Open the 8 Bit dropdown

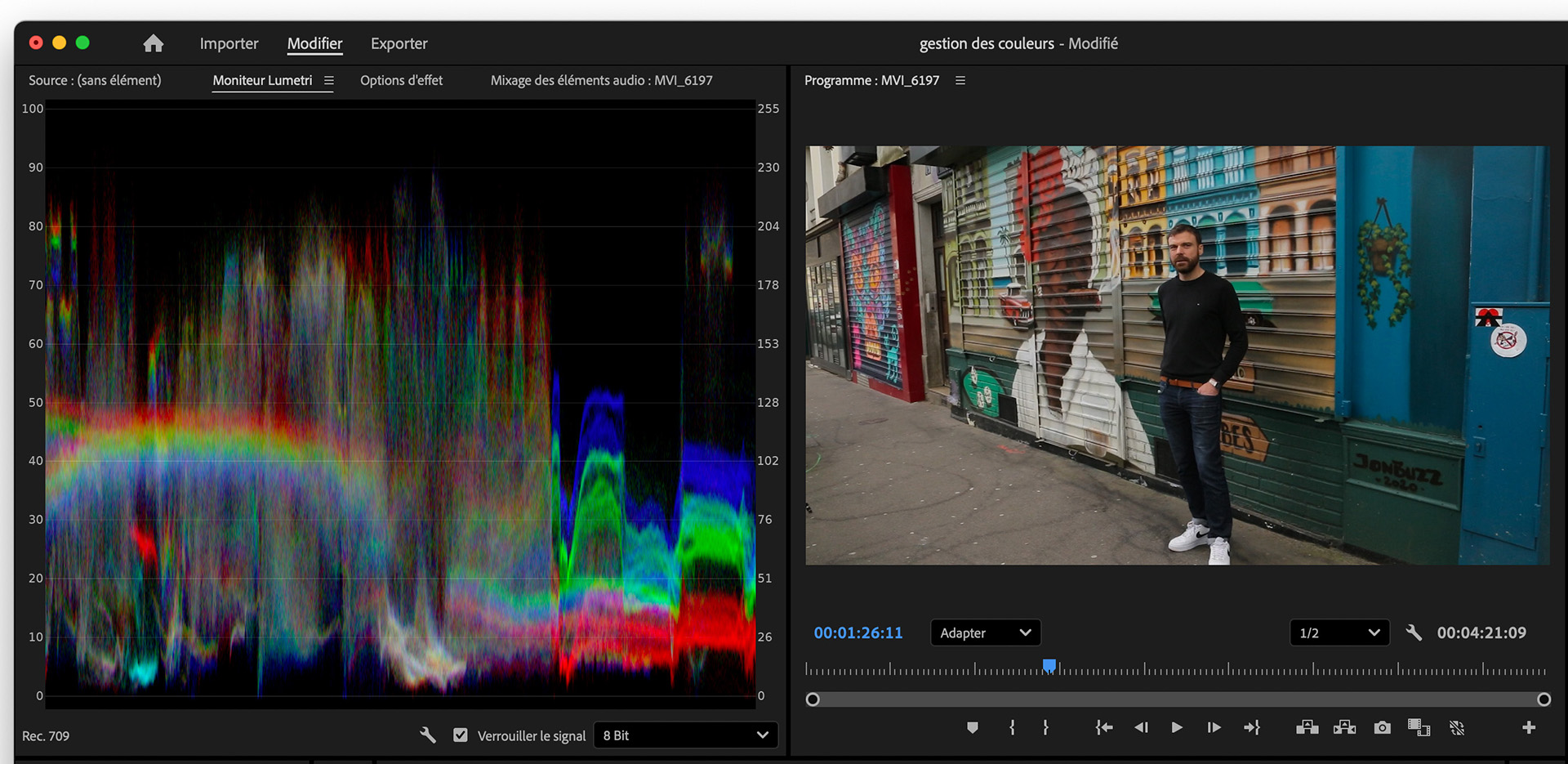point(685,735)
